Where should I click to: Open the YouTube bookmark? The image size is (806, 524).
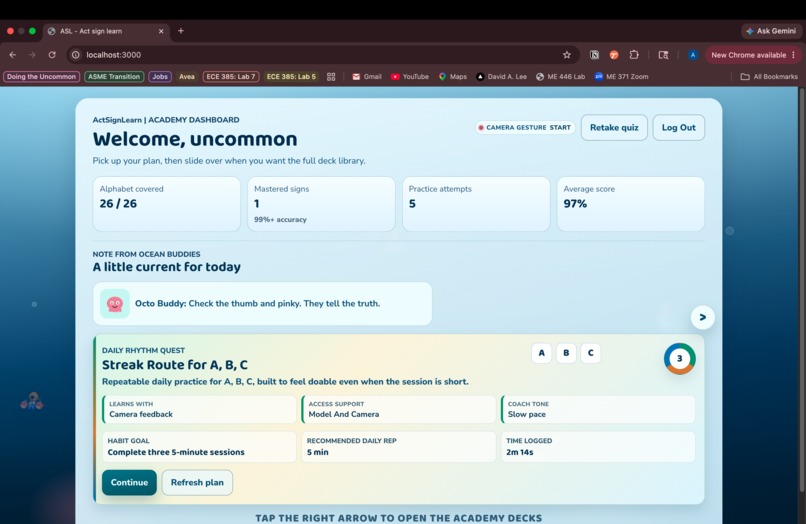[410, 77]
